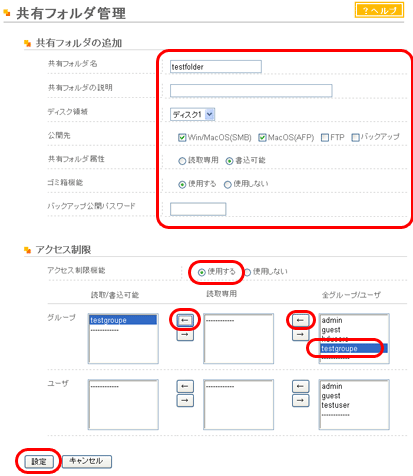Click left arrow between group read/write and read-only lists
The height and width of the screenshot is (476, 413).
pyautogui.click(x=185, y=320)
